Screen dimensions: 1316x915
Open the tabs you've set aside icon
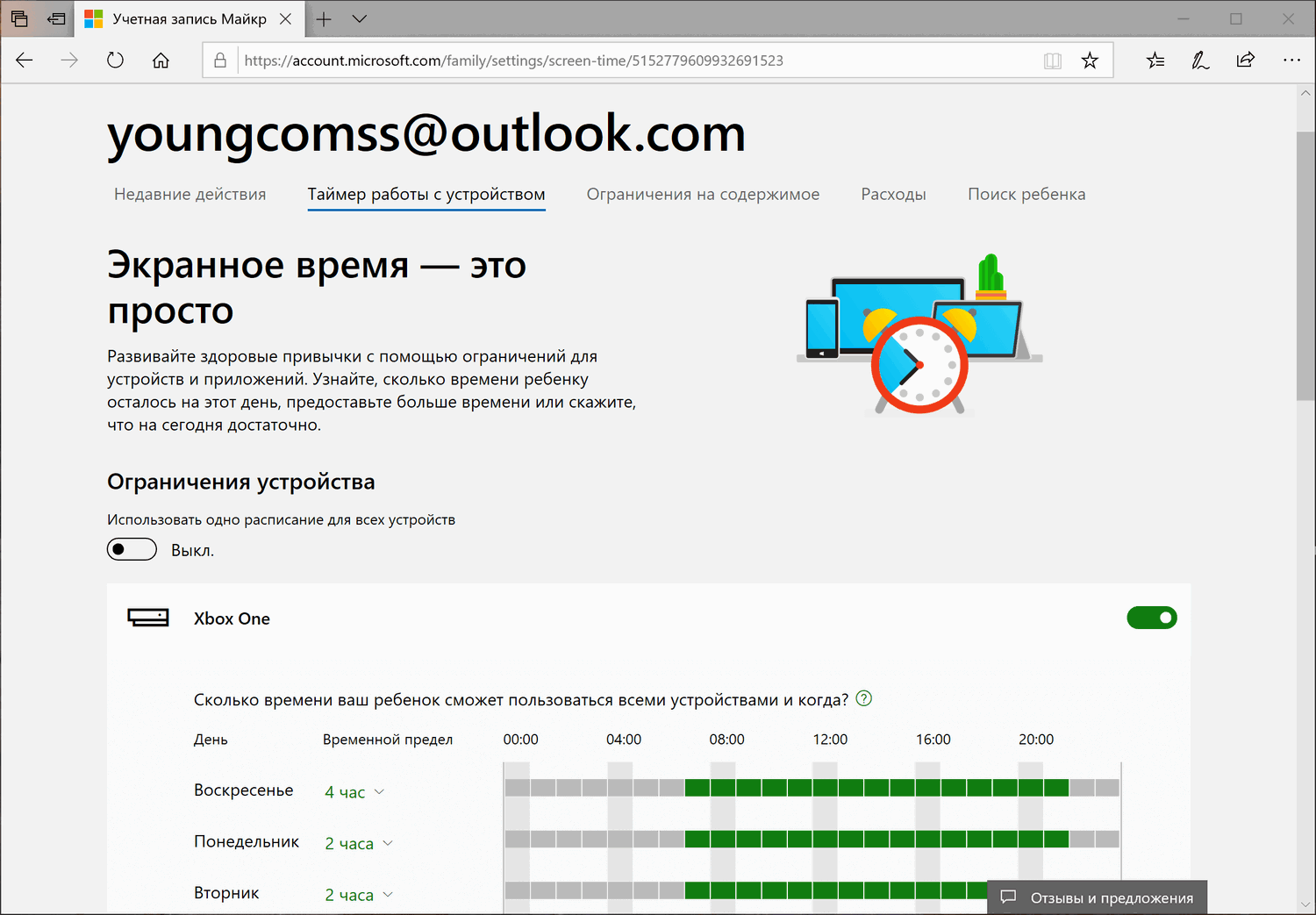click(19, 18)
